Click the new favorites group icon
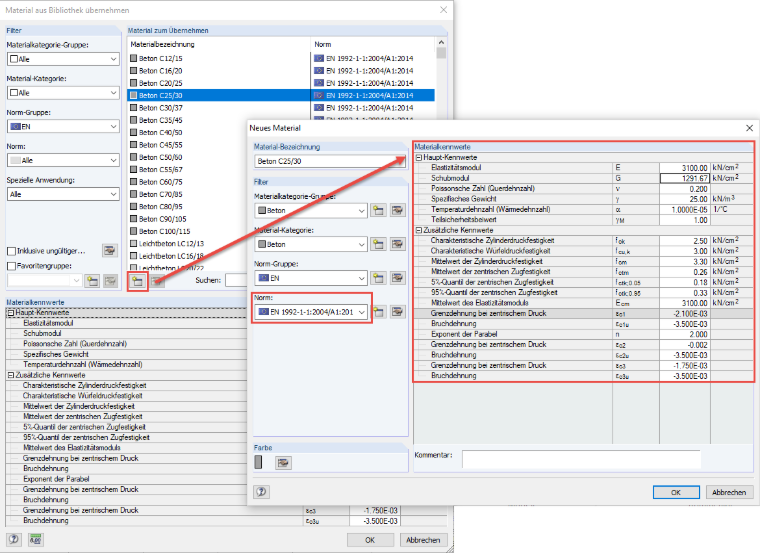 coord(92,281)
